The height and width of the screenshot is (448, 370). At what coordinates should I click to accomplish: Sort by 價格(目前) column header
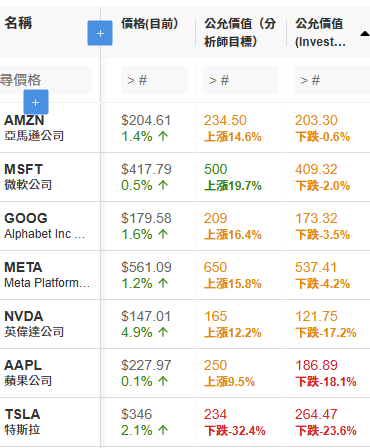(150, 24)
